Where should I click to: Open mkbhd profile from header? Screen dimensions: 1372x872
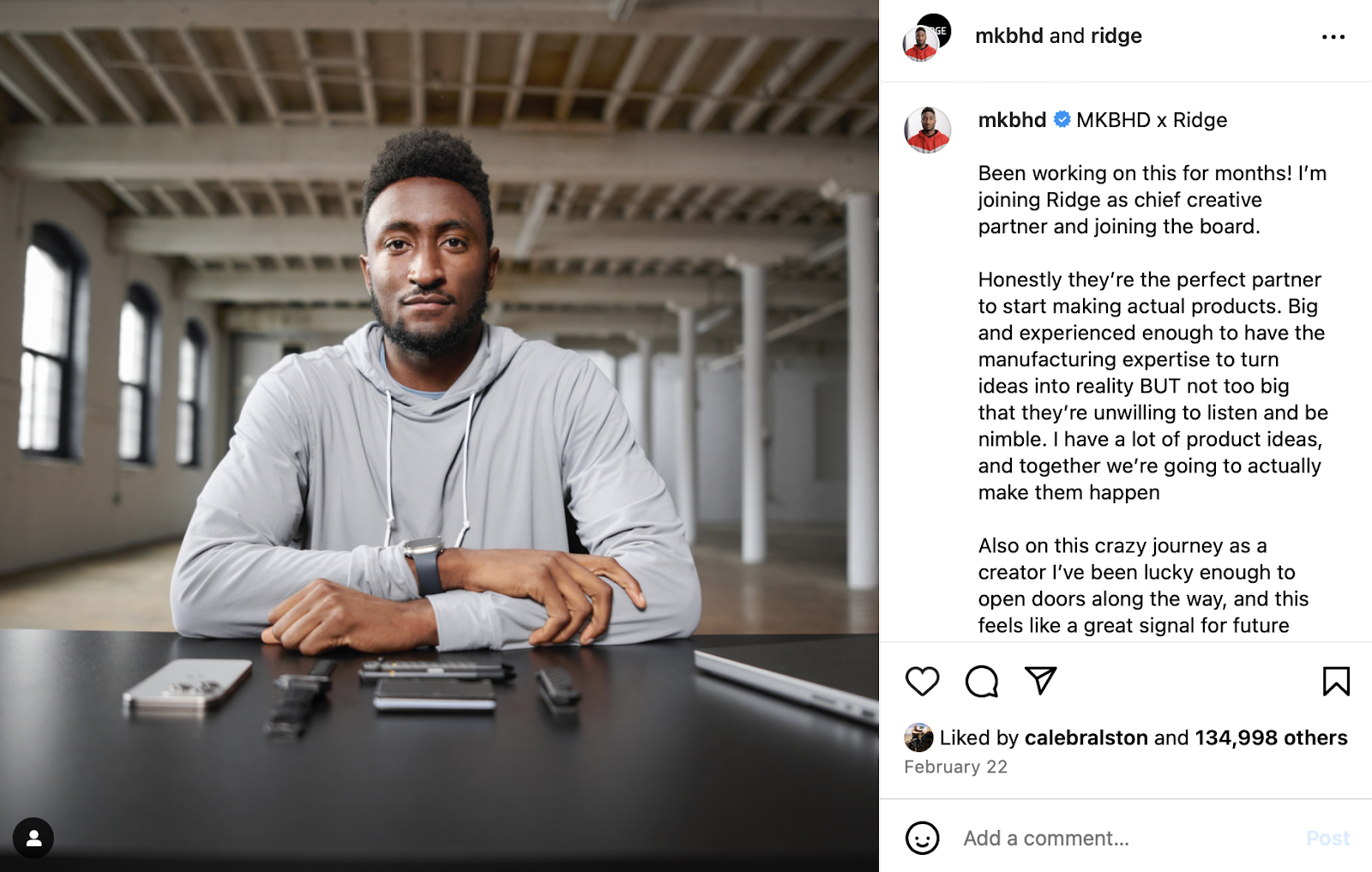[x=1009, y=36]
